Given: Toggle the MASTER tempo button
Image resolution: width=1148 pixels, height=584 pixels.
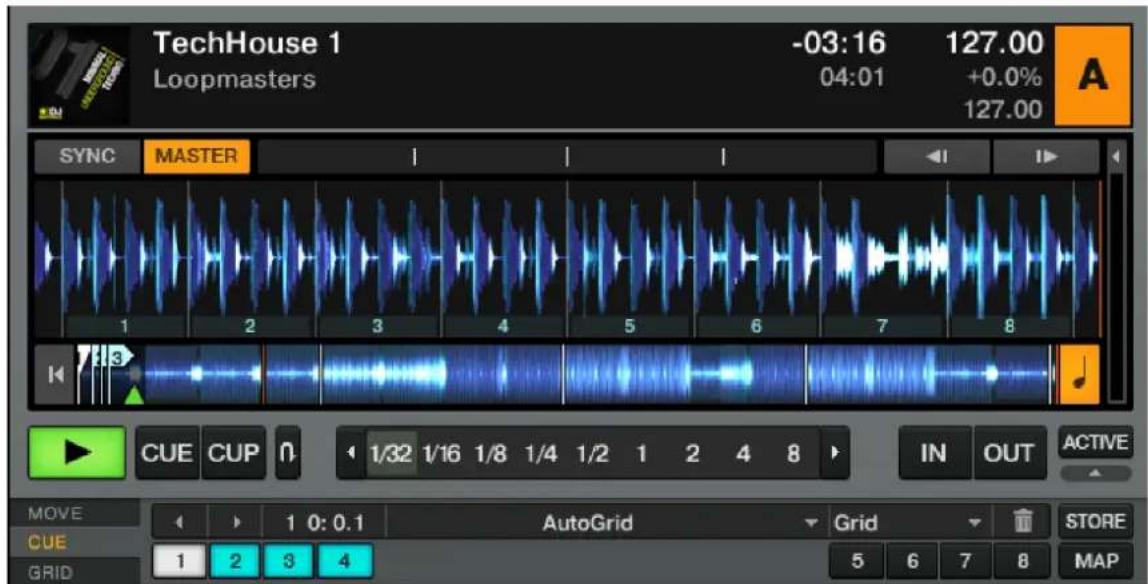Looking at the screenshot, I should tap(196, 157).
